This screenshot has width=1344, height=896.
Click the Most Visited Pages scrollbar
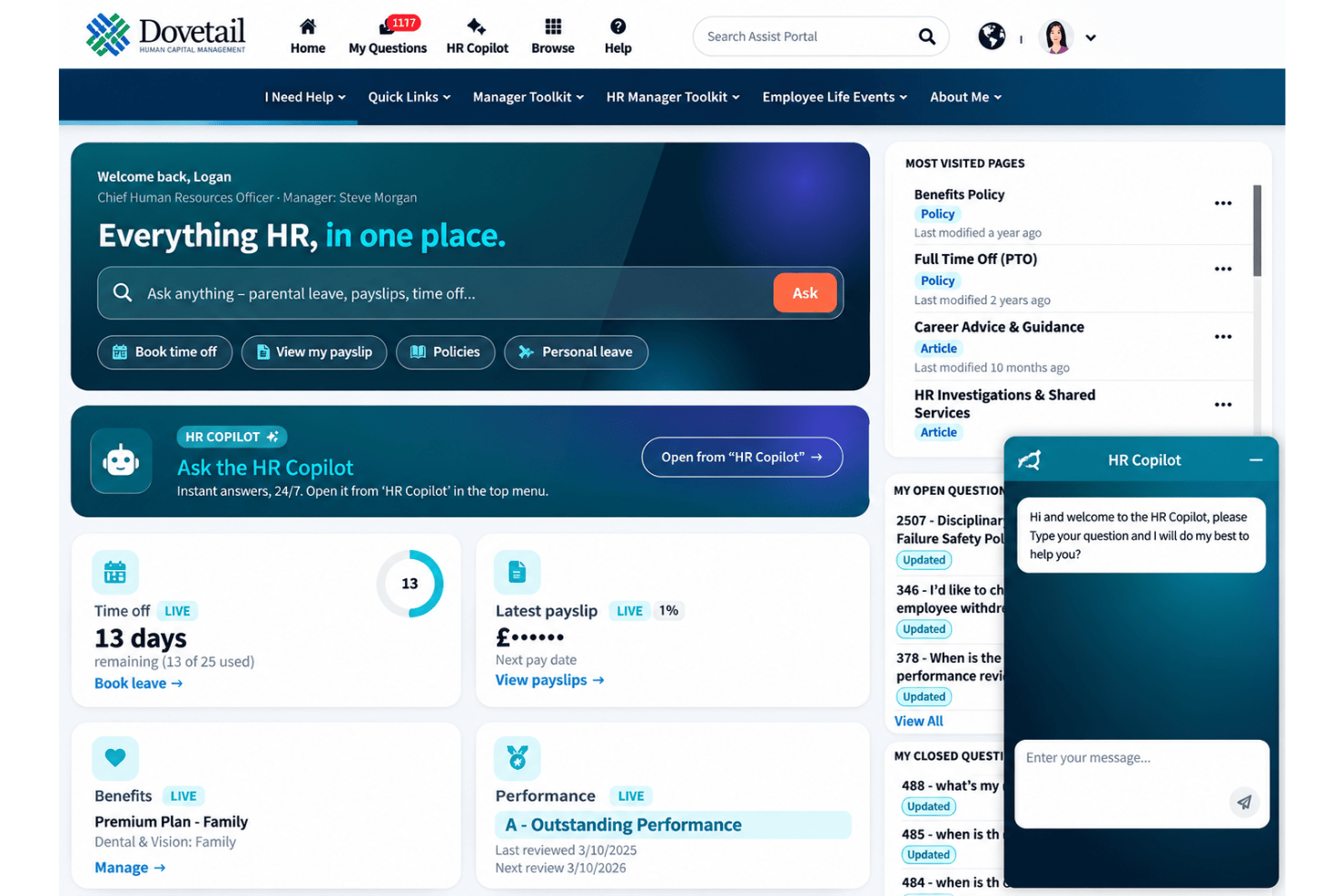1257,231
